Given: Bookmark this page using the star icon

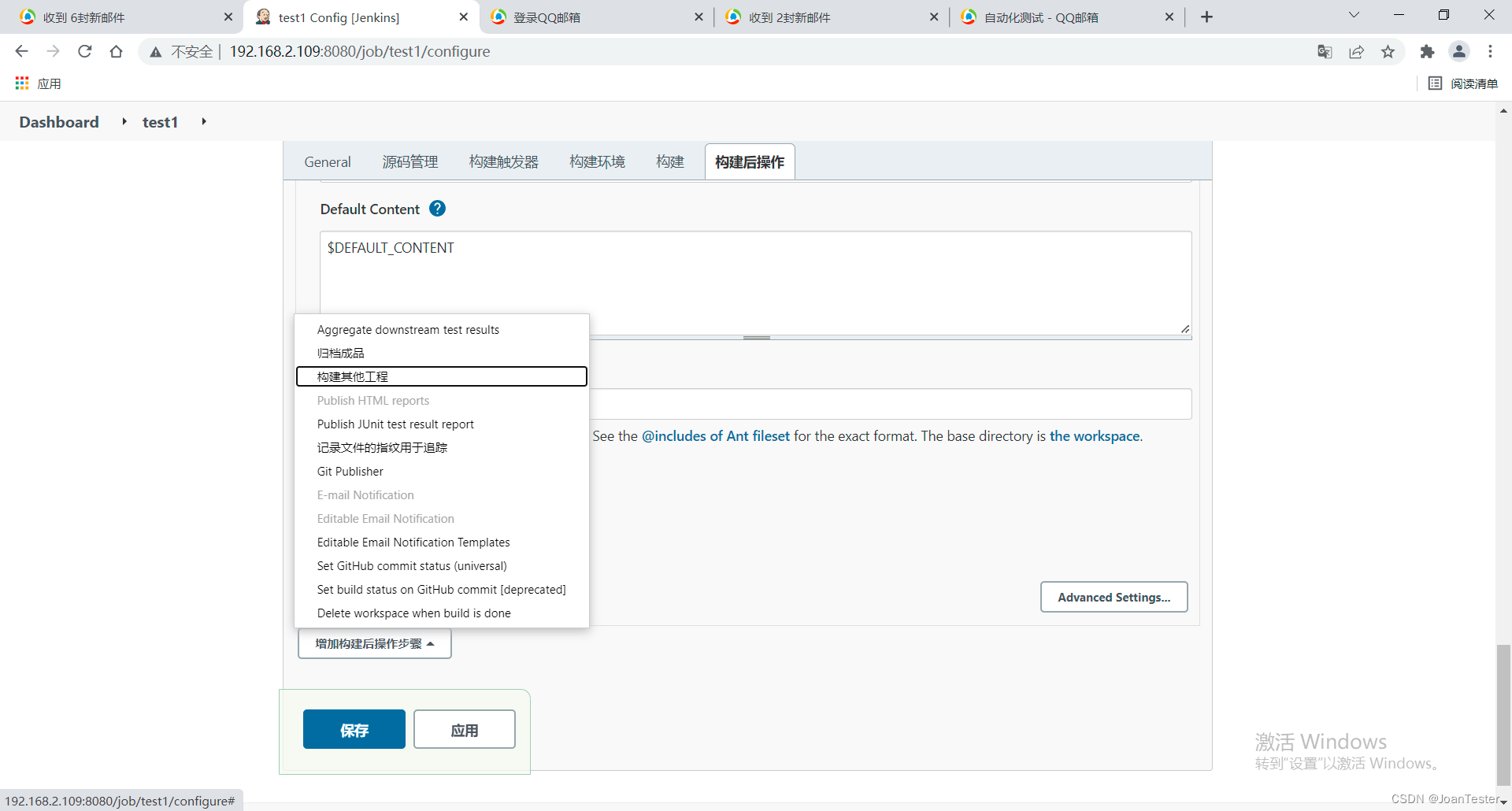Looking at the screenshot, I should 1388,51.
